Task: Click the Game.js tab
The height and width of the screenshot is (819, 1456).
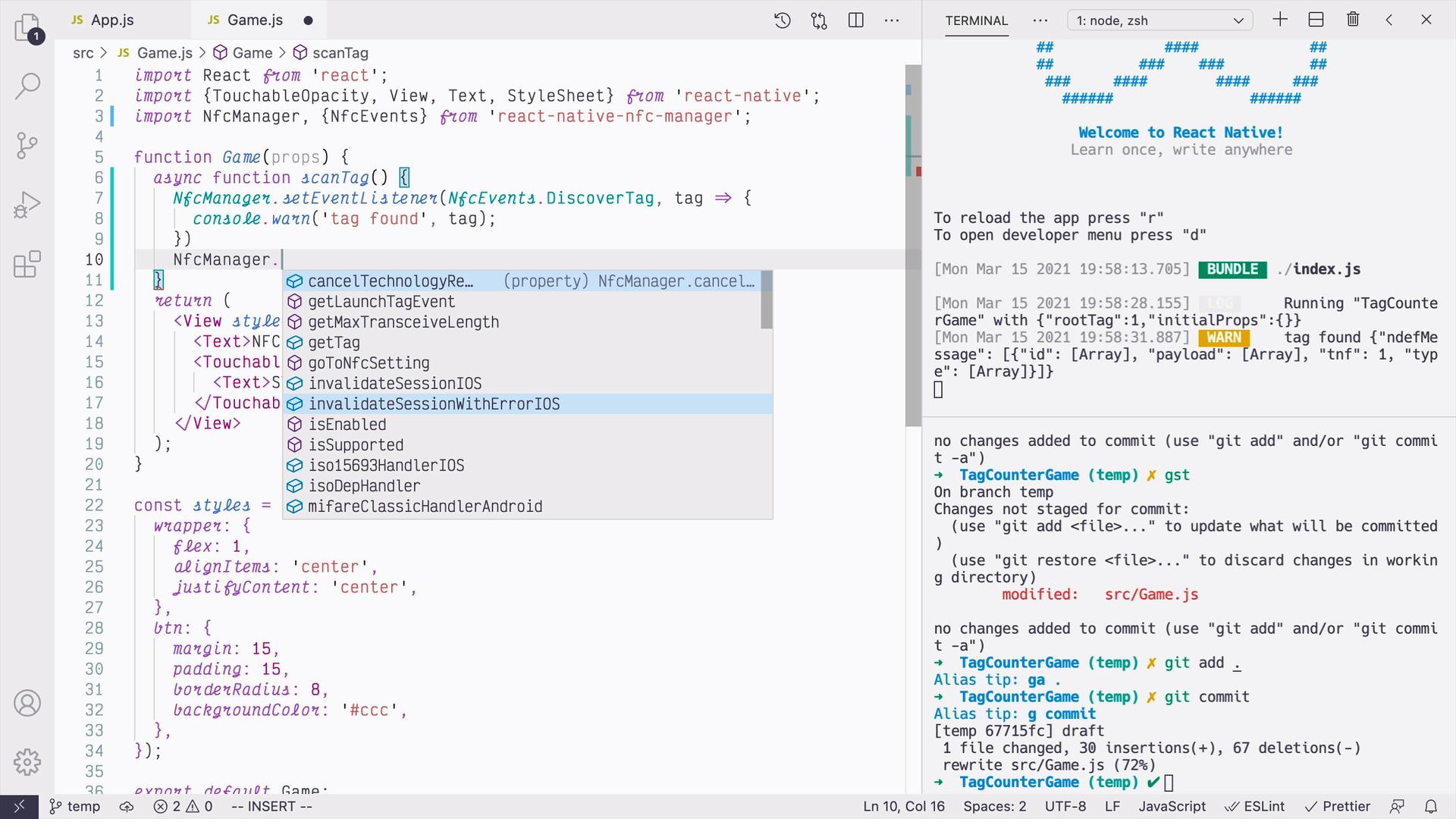Action: (252, 20)
